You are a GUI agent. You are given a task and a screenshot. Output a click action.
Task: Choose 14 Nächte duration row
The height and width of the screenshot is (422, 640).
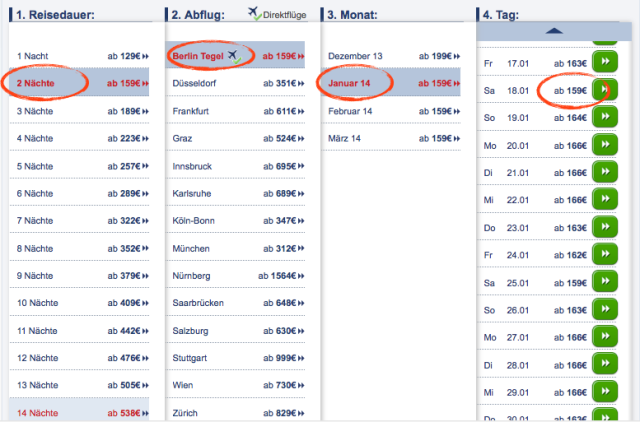tap(79, 410)
